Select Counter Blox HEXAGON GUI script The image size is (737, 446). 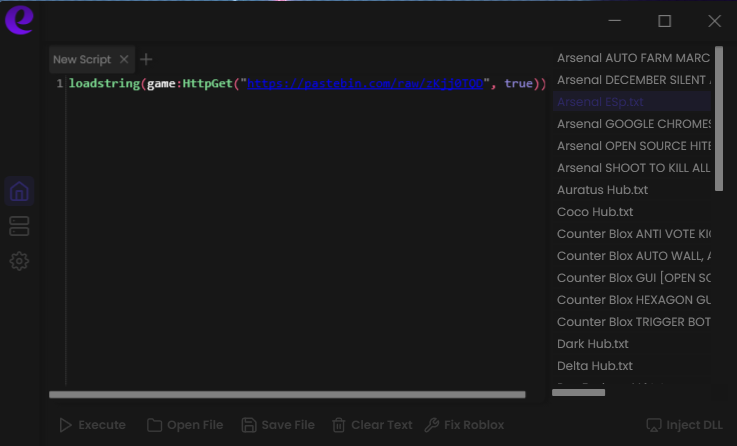(x=633, y=300)
